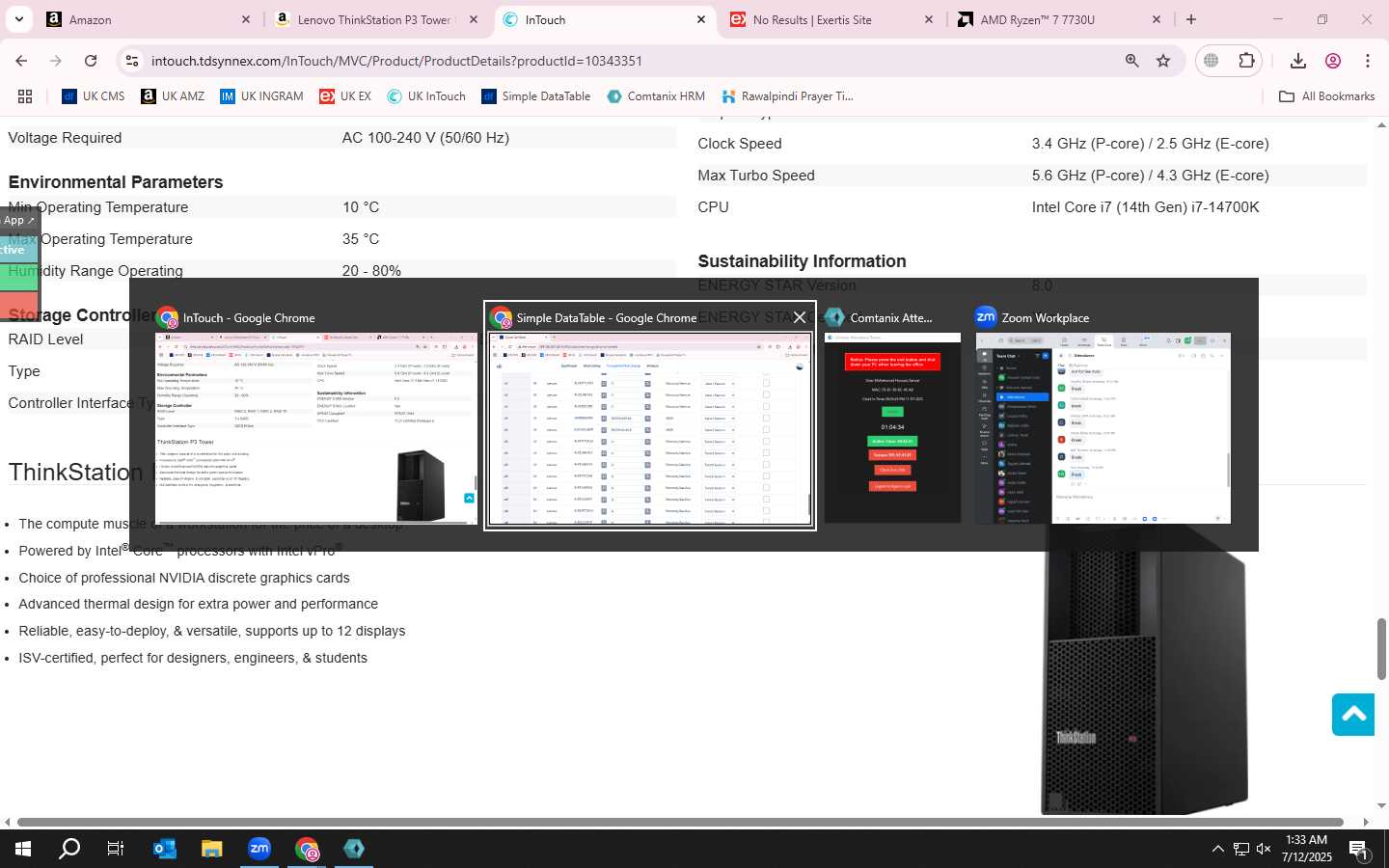Open the UK InTouch bookmark
This screenshot has height=868, width=1389.
tap(426, 96)
